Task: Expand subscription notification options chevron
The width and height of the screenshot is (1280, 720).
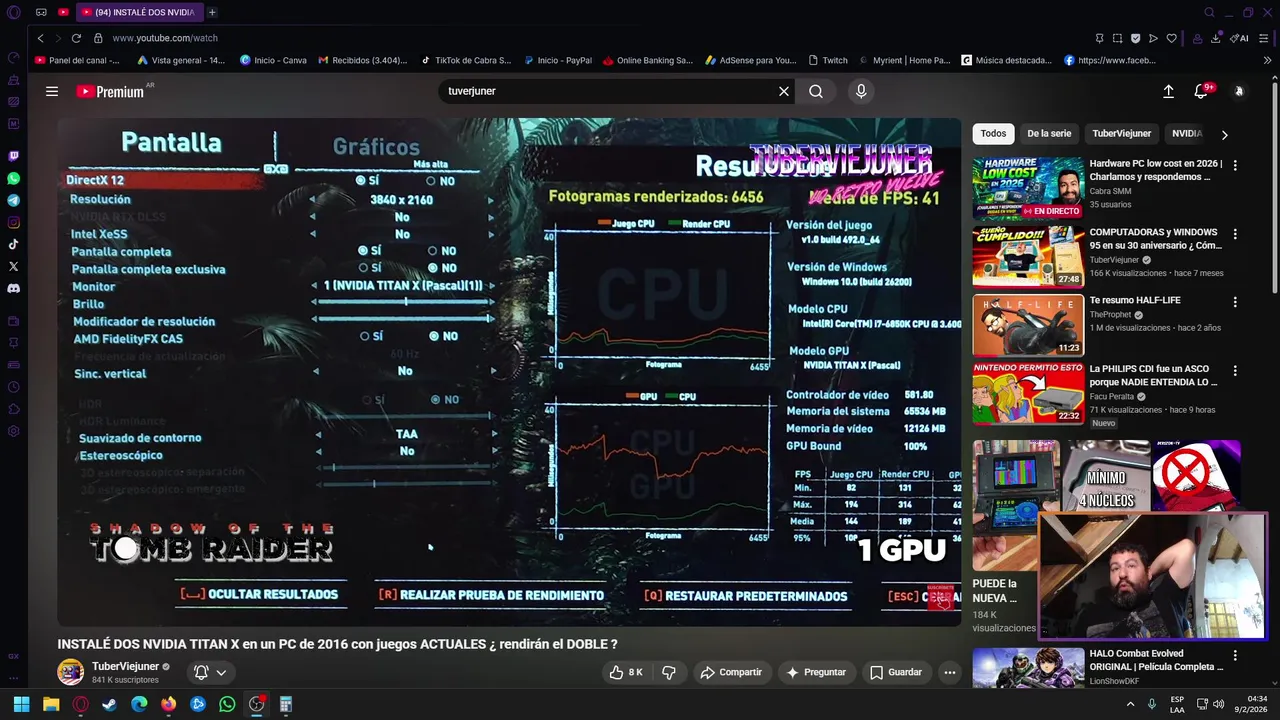Action: (221, 672)
